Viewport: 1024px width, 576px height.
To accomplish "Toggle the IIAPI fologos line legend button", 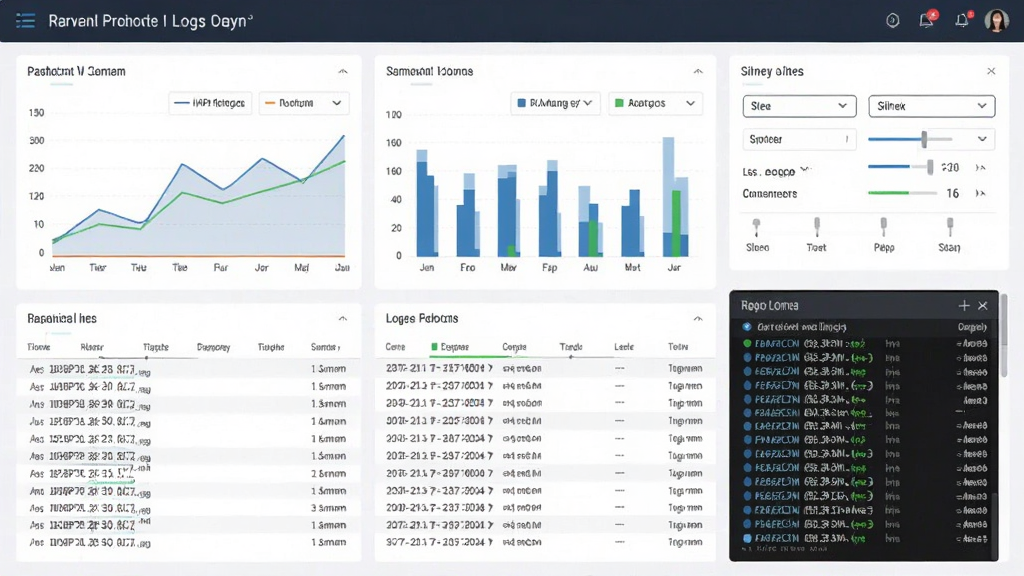I will pyautogui.click(x=210, y=103).
